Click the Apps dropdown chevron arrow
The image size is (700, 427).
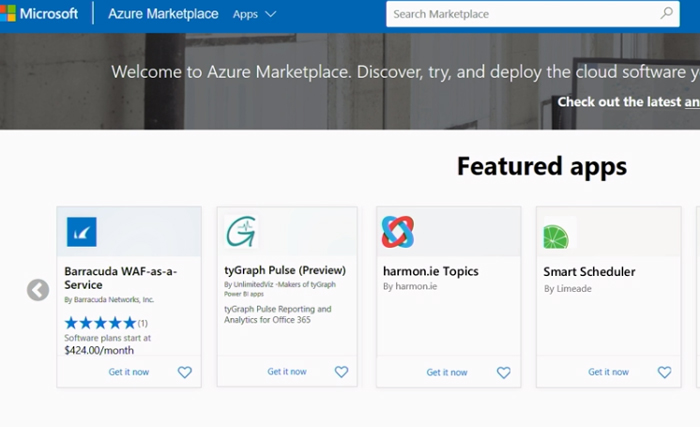[271, 14]
